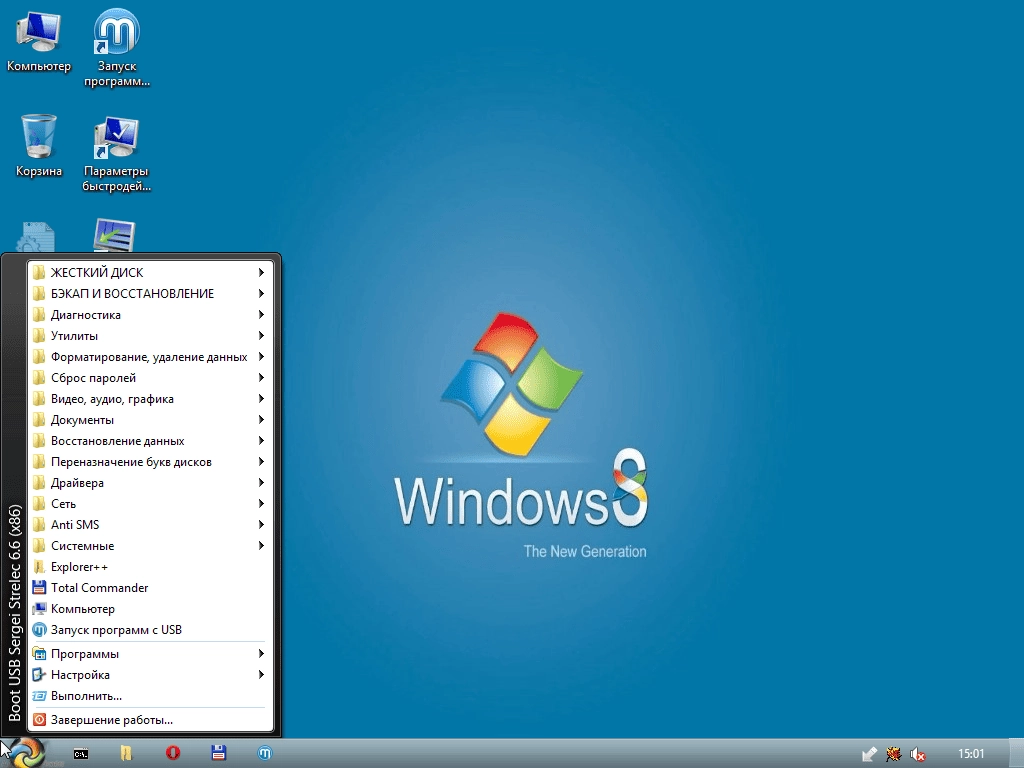Click the M icon beside Запуск программ с USB
The height and width of the screenshot is (768, 1024).
coord(39,629)
